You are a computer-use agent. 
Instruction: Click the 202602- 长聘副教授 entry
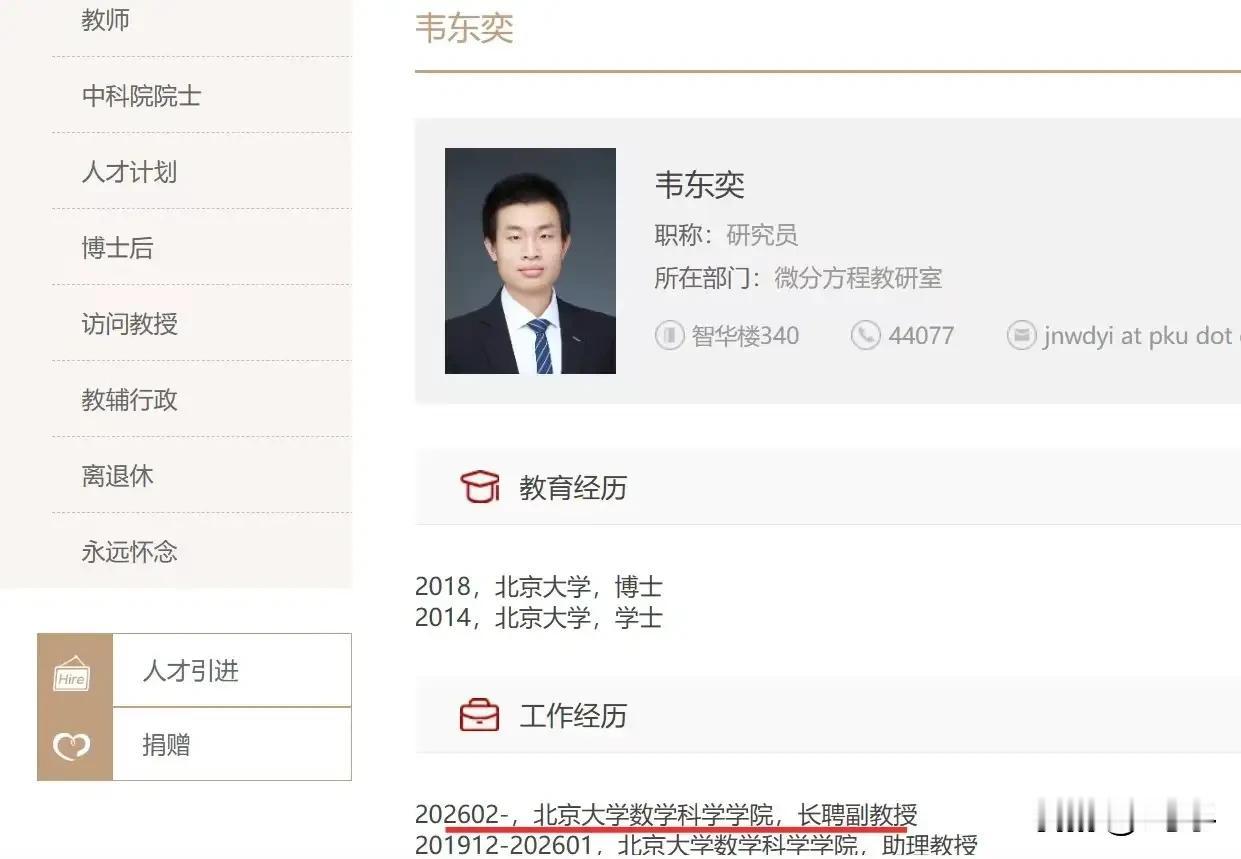click(666, 816)
